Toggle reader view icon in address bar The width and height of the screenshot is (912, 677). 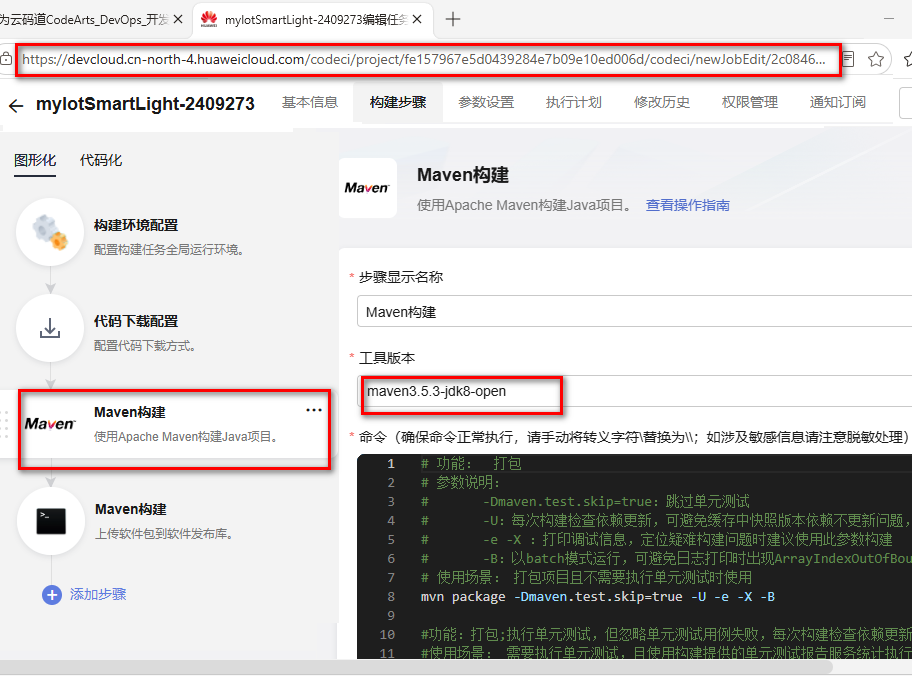[x=848, y=59]
